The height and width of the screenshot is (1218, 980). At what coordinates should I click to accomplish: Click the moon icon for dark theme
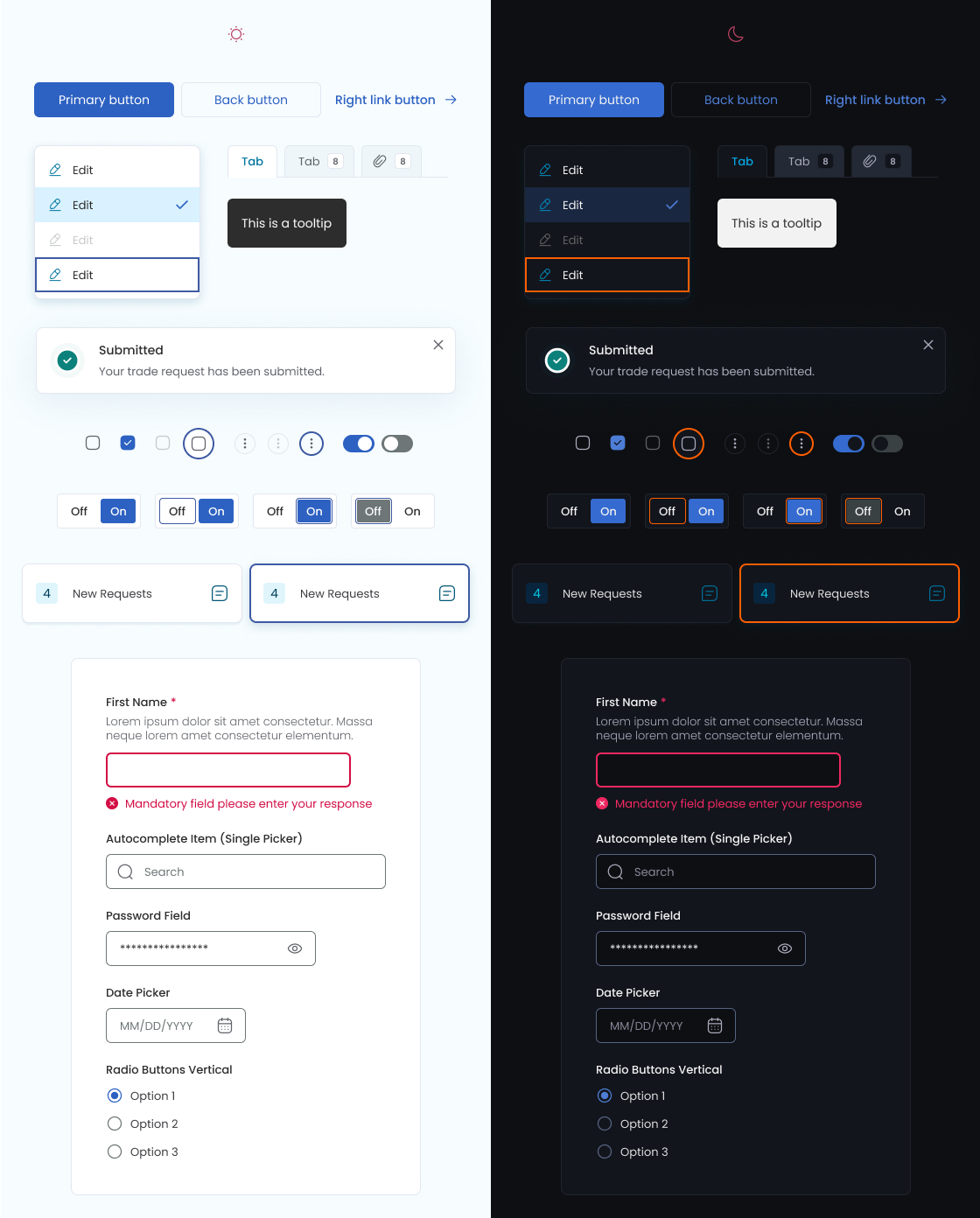(x=736, y=34)
